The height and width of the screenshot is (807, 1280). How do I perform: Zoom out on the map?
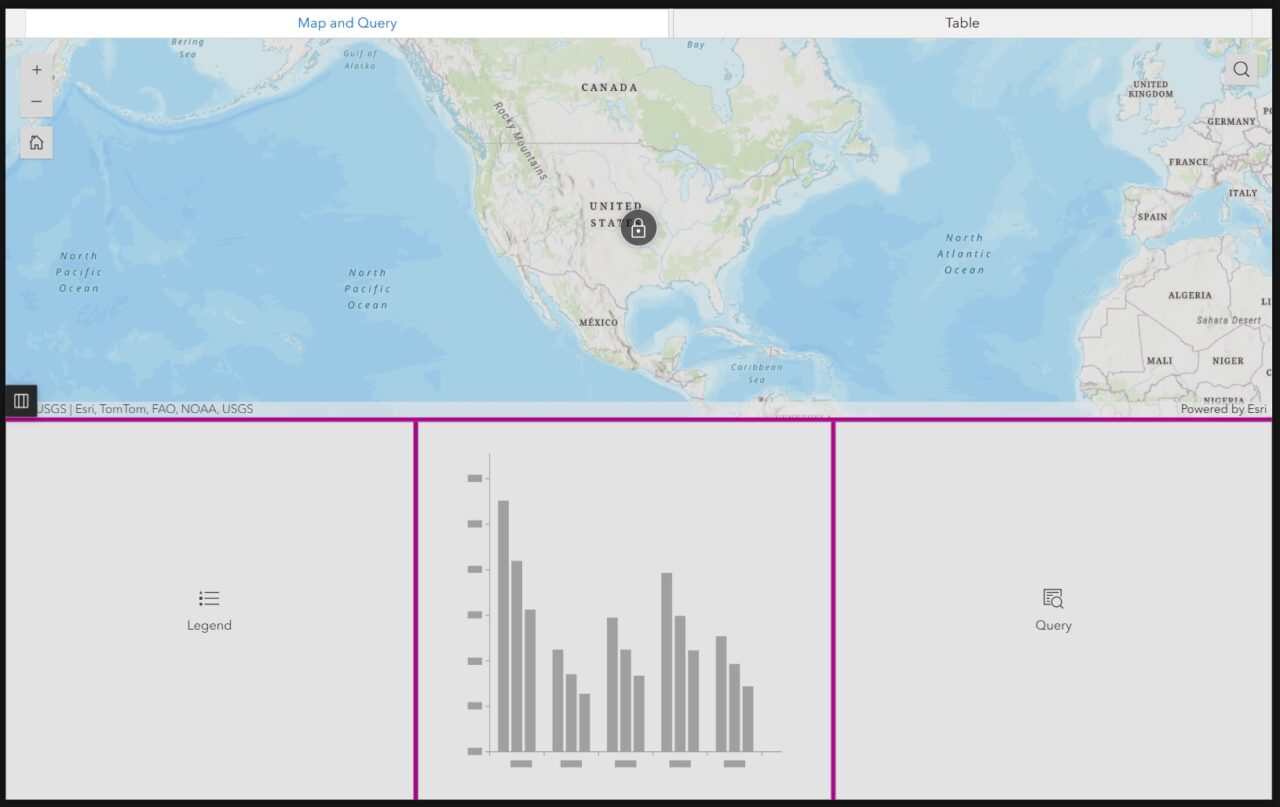(37, 102)
